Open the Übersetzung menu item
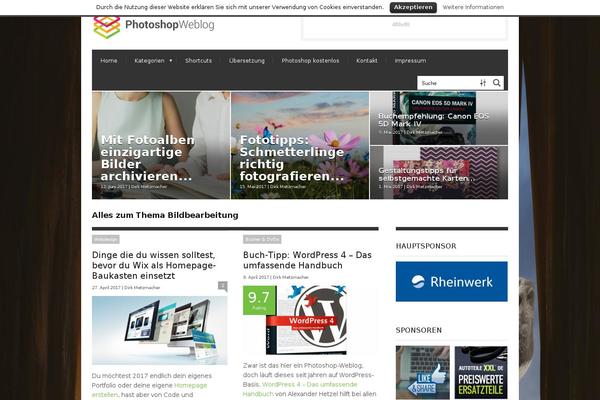The image size is (600, 400). point(247,60)
